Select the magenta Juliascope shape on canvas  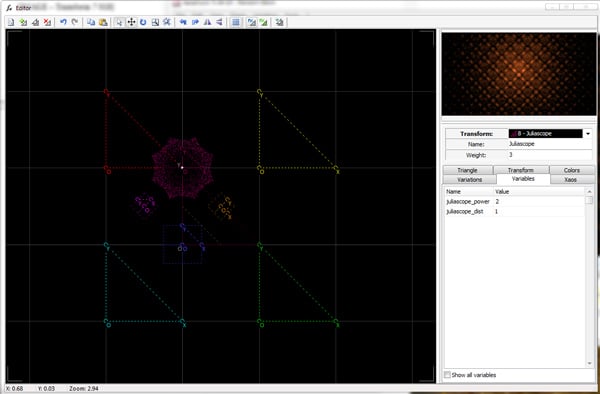tap(182, 168)
